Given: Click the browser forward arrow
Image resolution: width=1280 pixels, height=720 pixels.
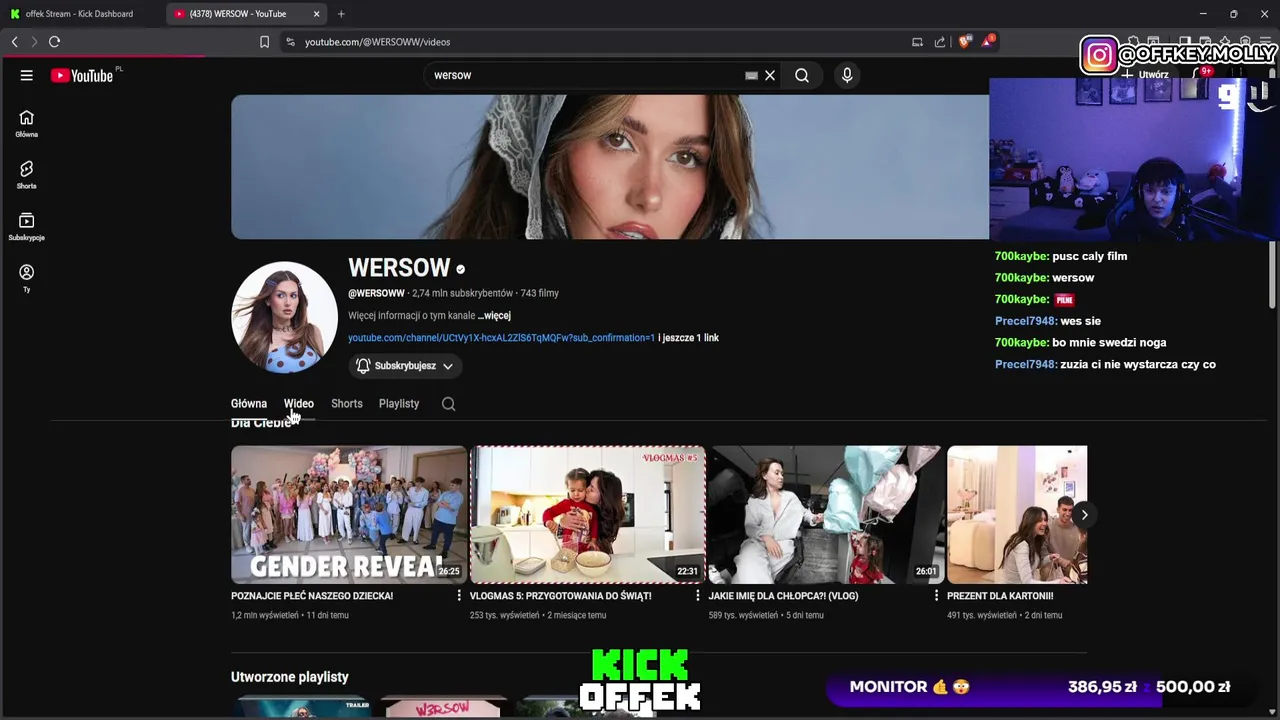Looking at the screenshot, I should click(33, 42).
